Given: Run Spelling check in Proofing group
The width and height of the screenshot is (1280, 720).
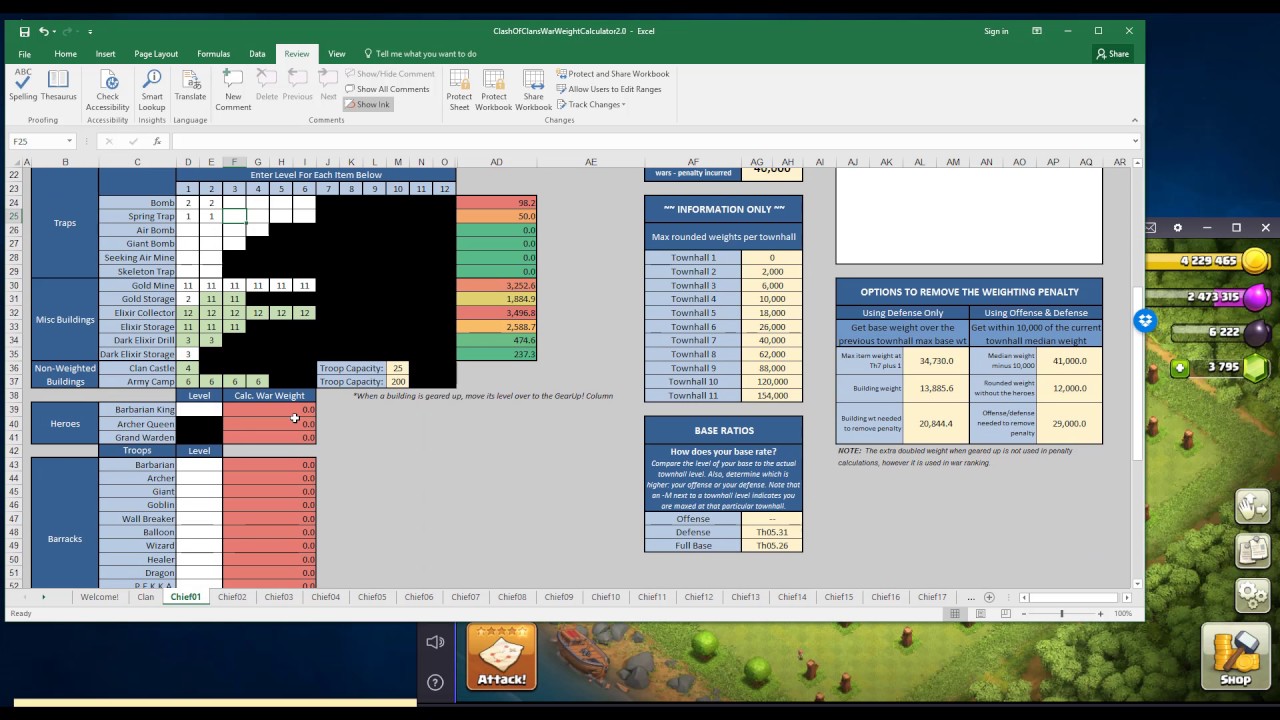Looking at the screenshot, I should (x=23, y=86).
